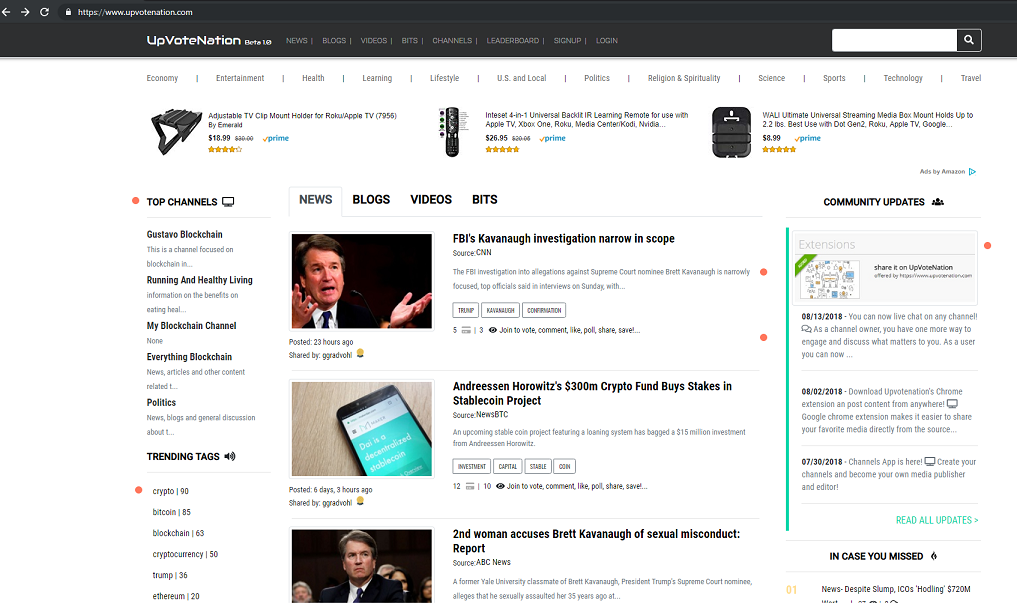
Task: Open 2nd woman accuses Brett Kavanaugh headline
Action: tap(596, 540)
